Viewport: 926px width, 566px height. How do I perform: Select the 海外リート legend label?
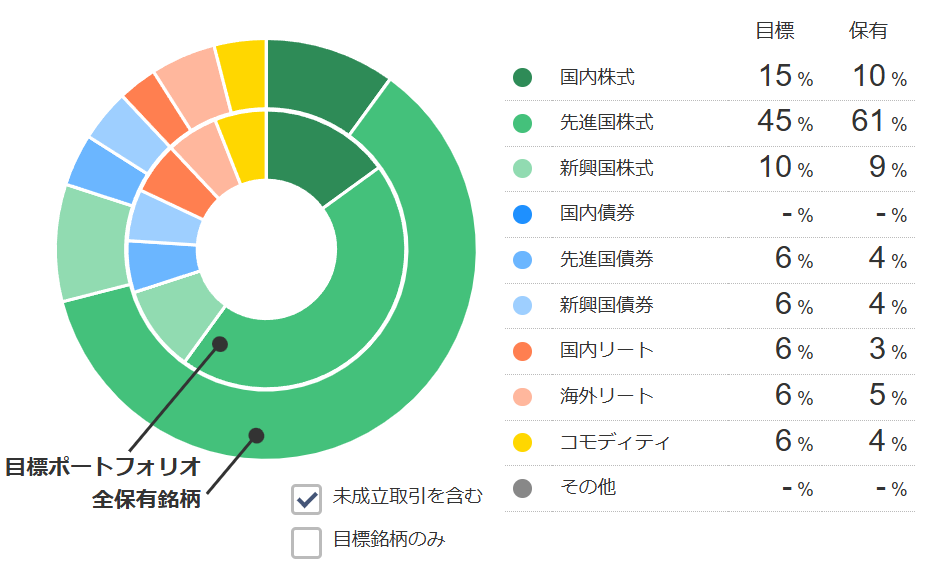(x=607, y=396)
